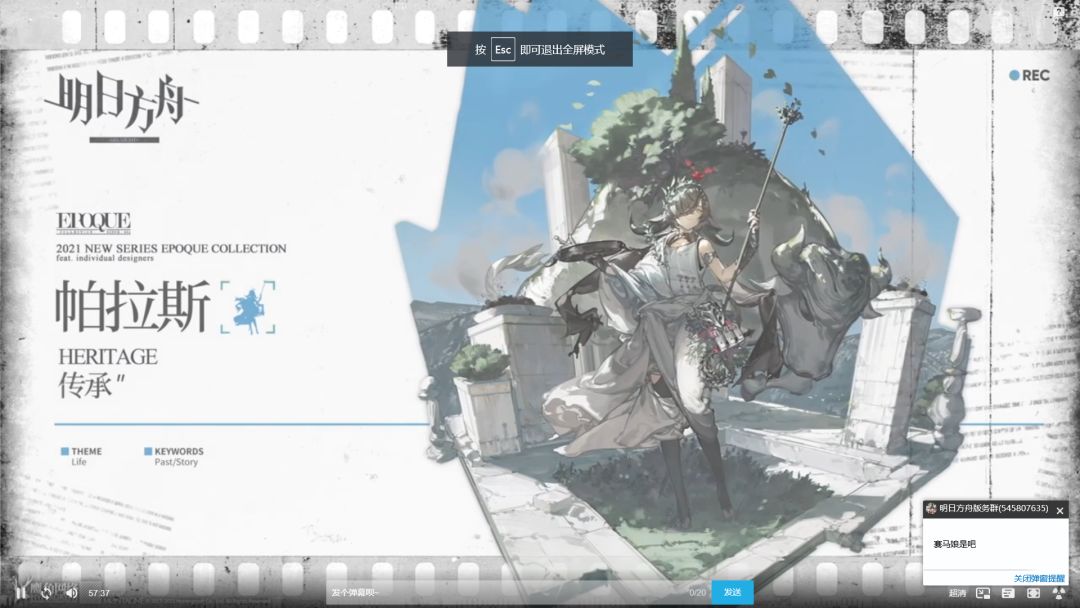Open the 超清 video quality selector

point(957,593)
